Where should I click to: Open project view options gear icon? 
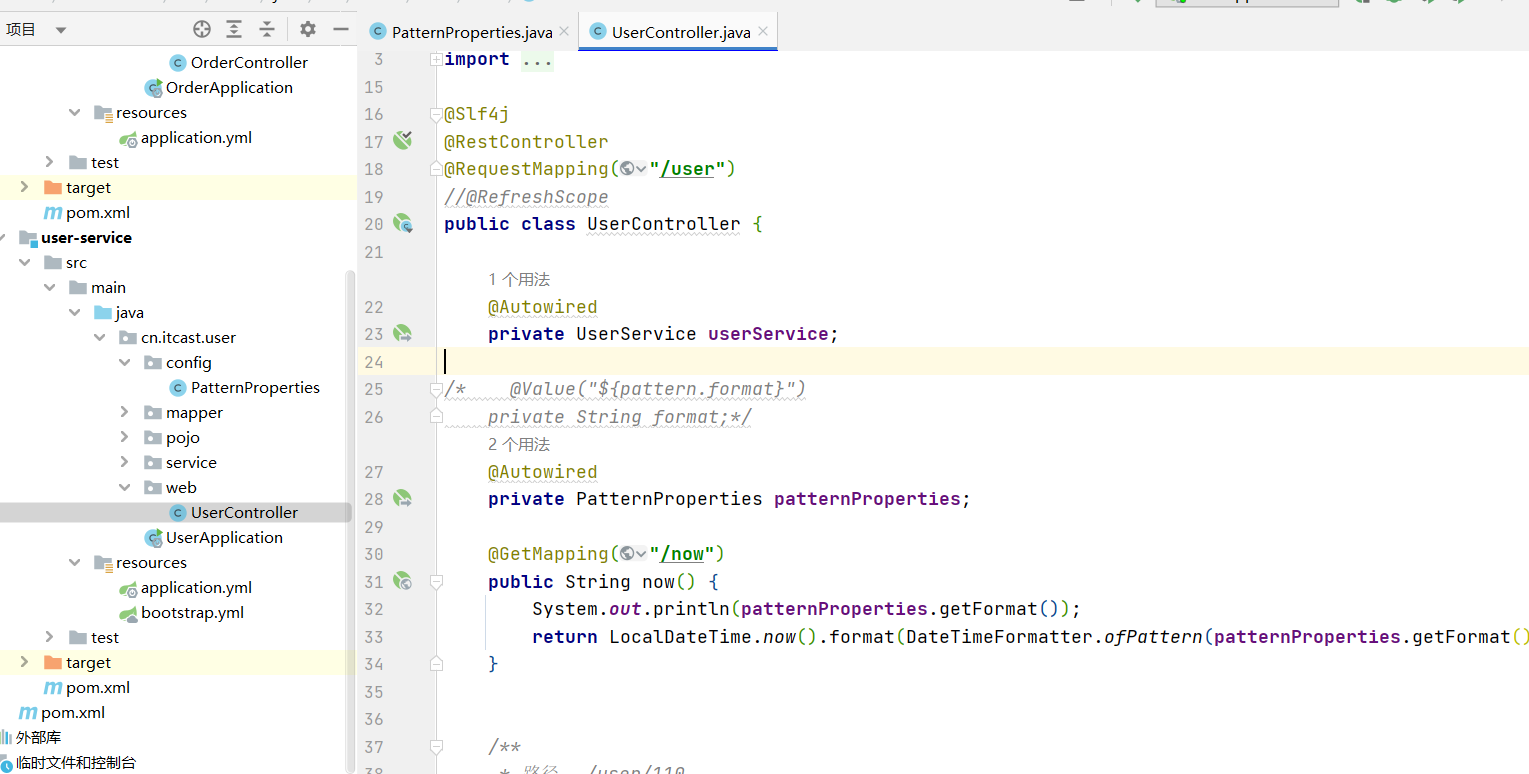(308, 29)
